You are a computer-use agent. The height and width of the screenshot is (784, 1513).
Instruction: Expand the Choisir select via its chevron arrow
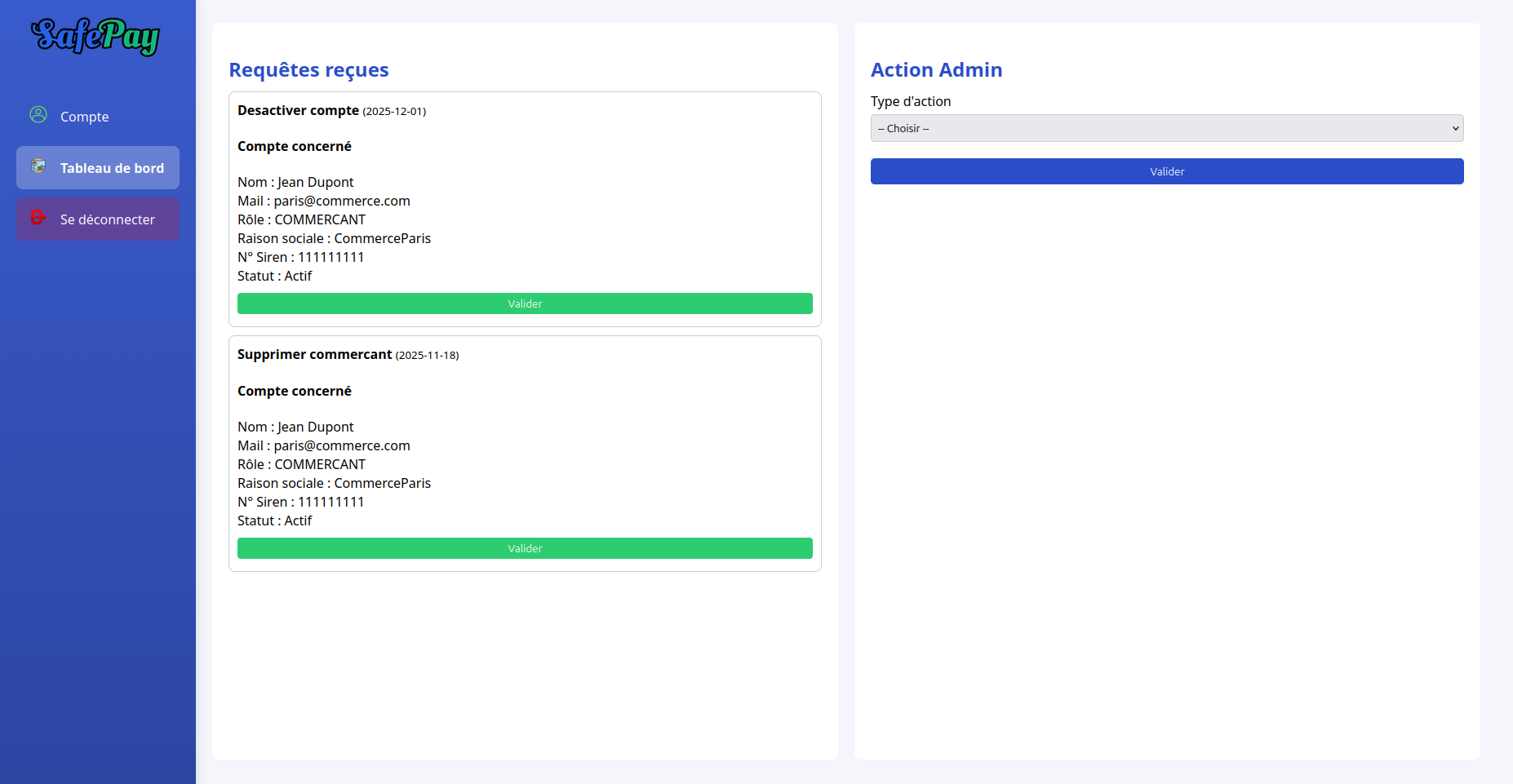pos(1455,128)
